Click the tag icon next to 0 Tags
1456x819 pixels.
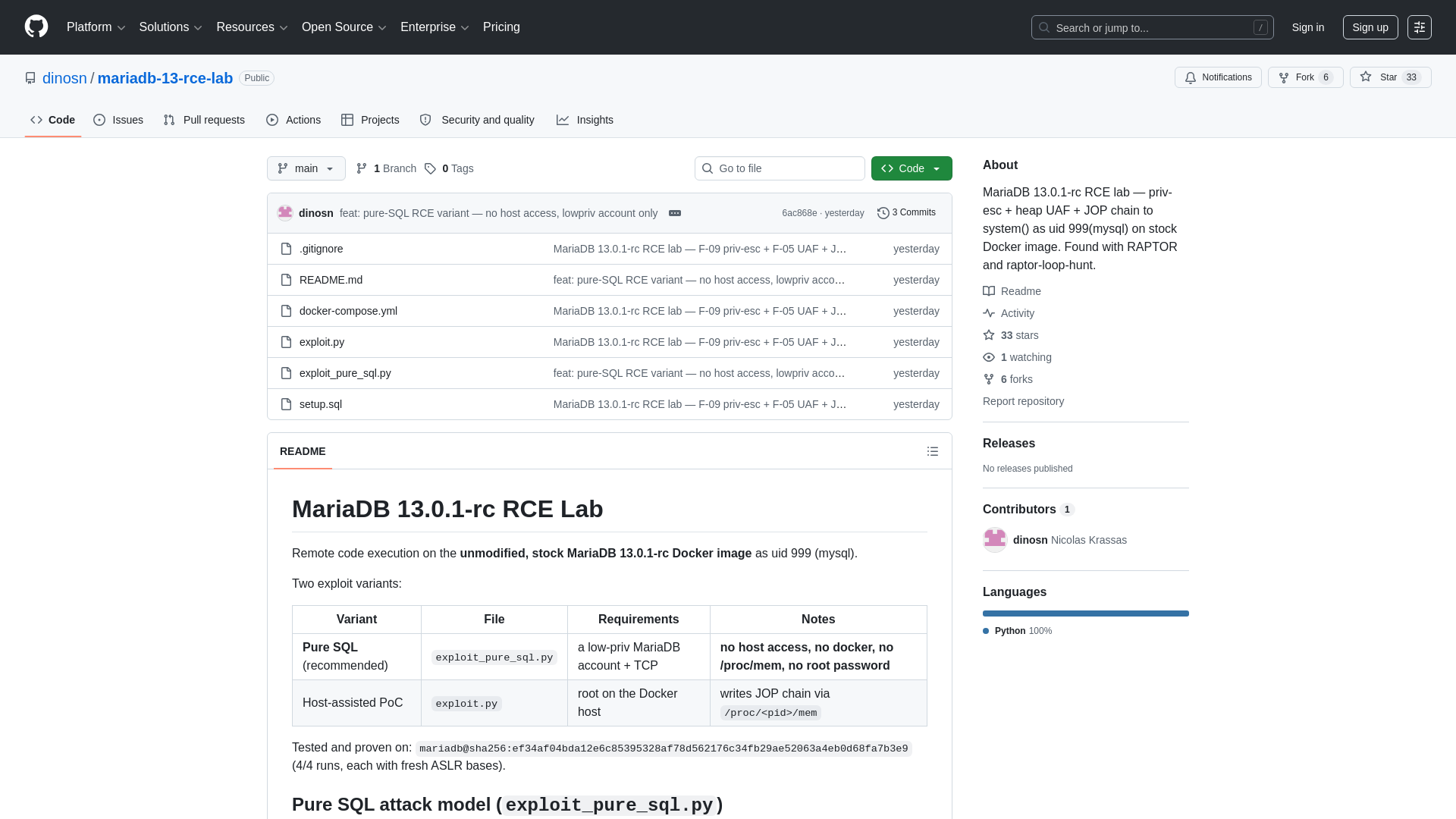[x=430, y=168]
